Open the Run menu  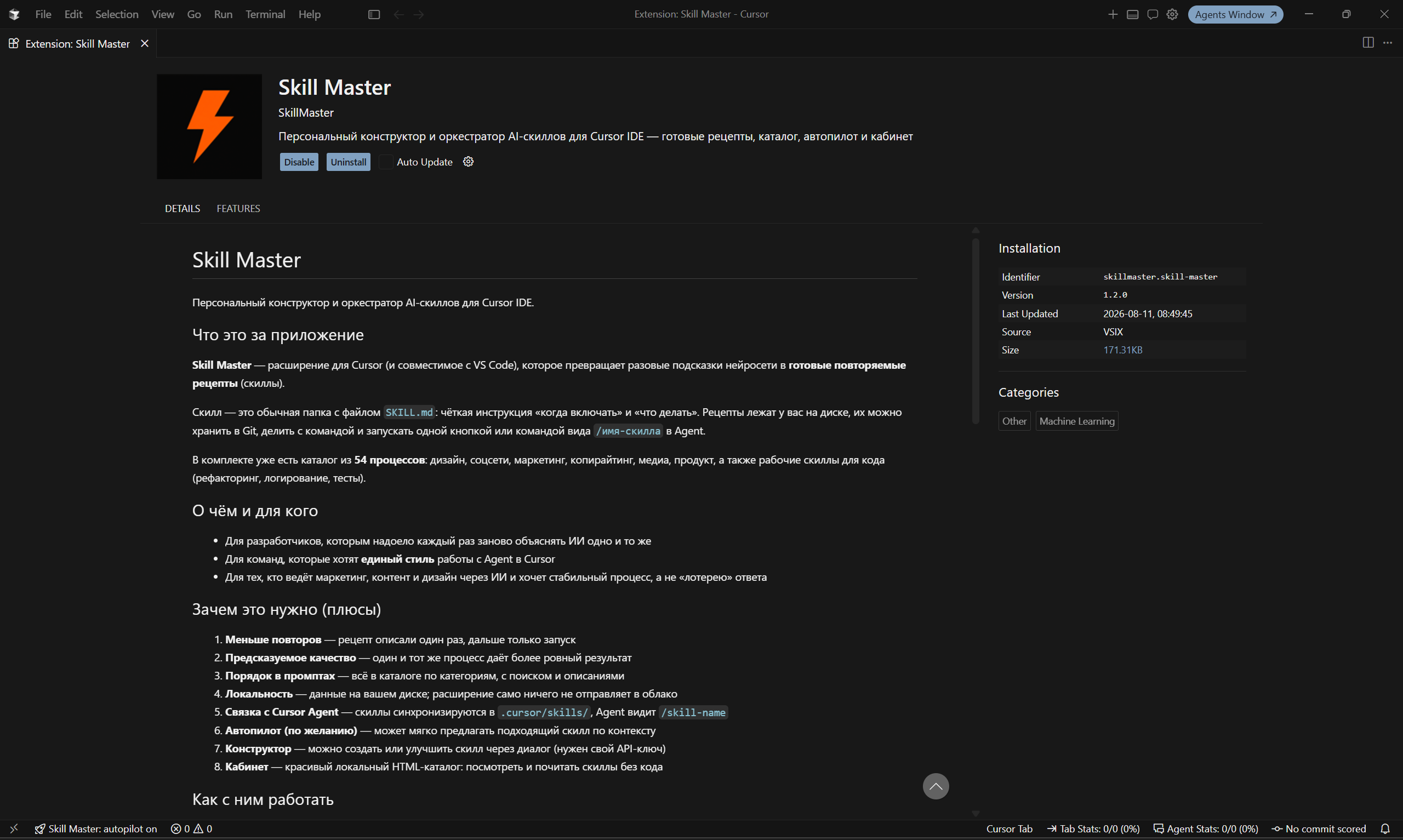(x=223, y=14)
